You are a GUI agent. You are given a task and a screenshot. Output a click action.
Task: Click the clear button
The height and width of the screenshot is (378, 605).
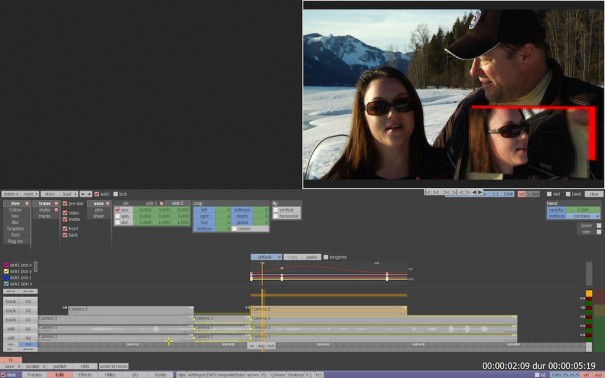pyautogui.click(x=594, y=194)
